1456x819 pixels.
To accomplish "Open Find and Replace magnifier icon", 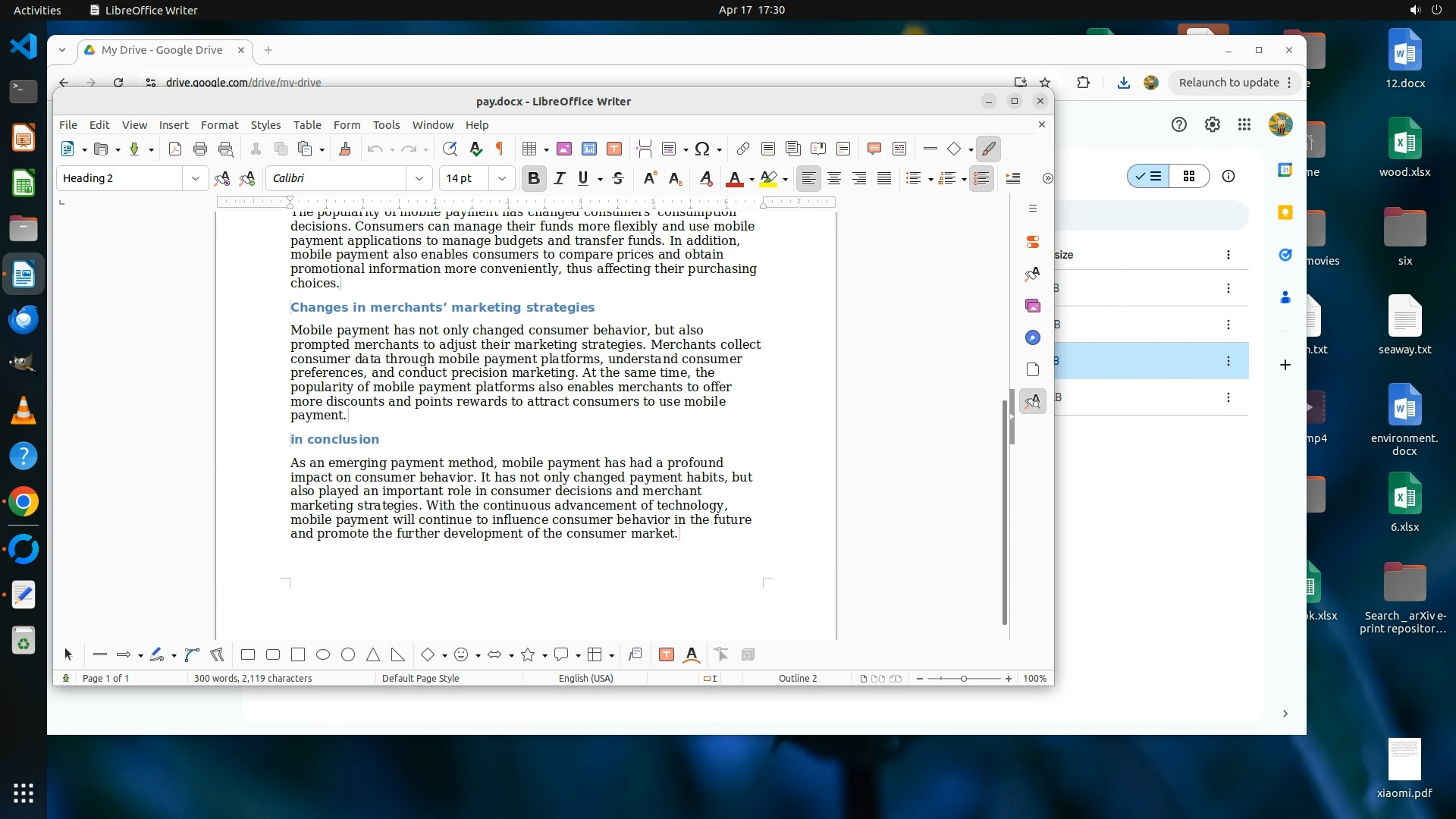I will coord(450,149).
